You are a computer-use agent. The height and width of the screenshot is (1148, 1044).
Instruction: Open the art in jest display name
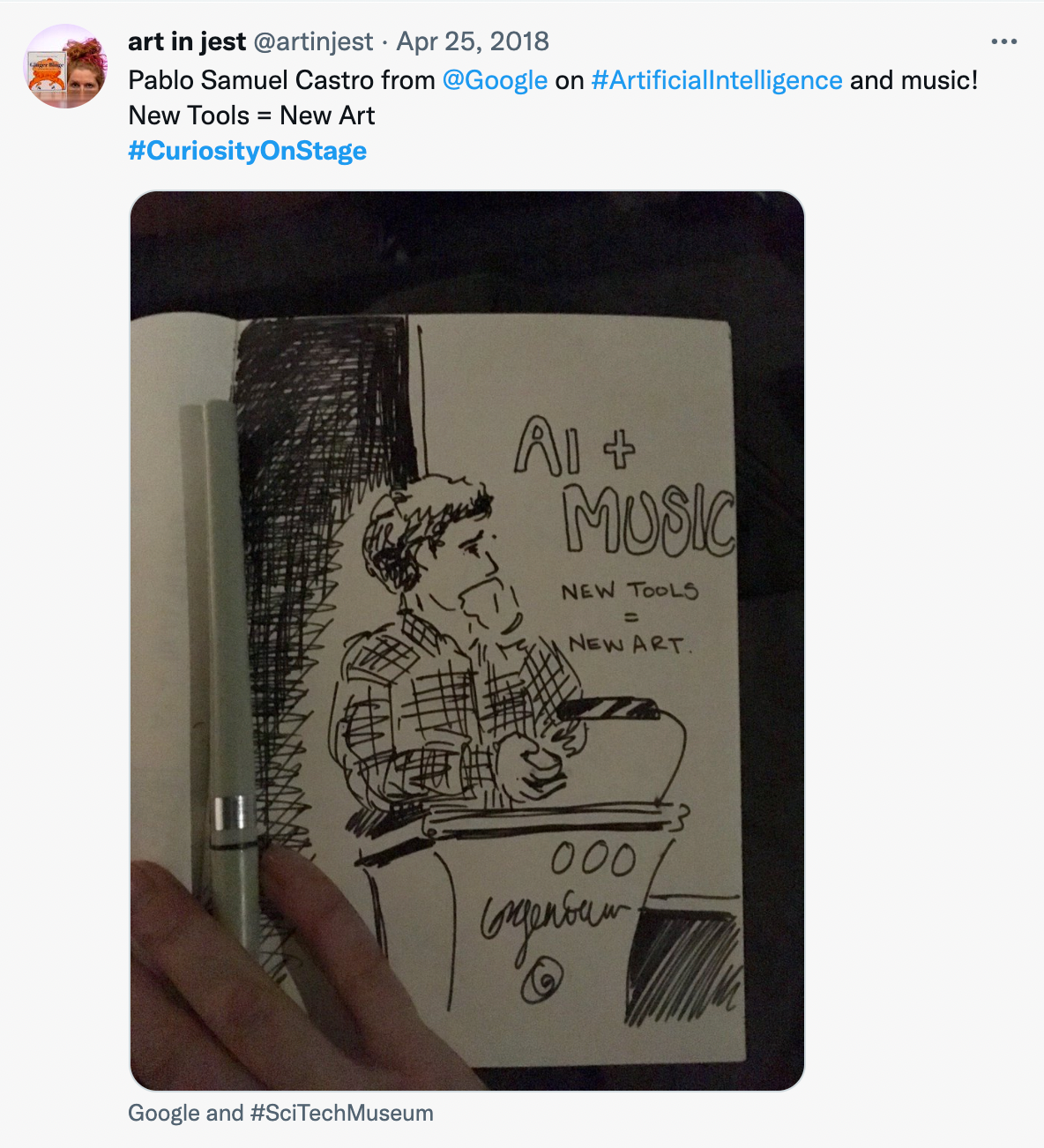(187, 41)
